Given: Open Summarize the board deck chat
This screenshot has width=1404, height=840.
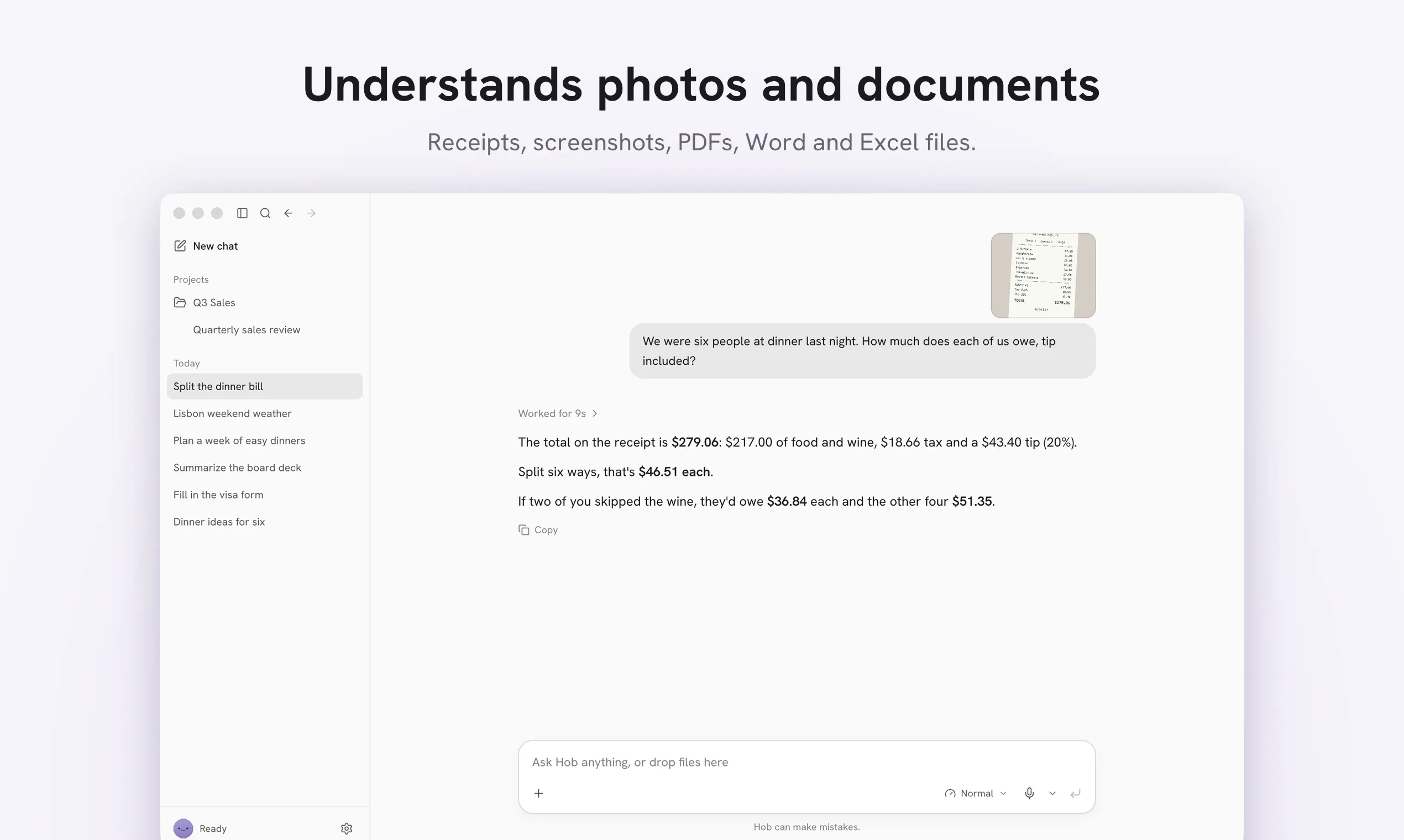Looking at the screenshot, I should (264, 468).
